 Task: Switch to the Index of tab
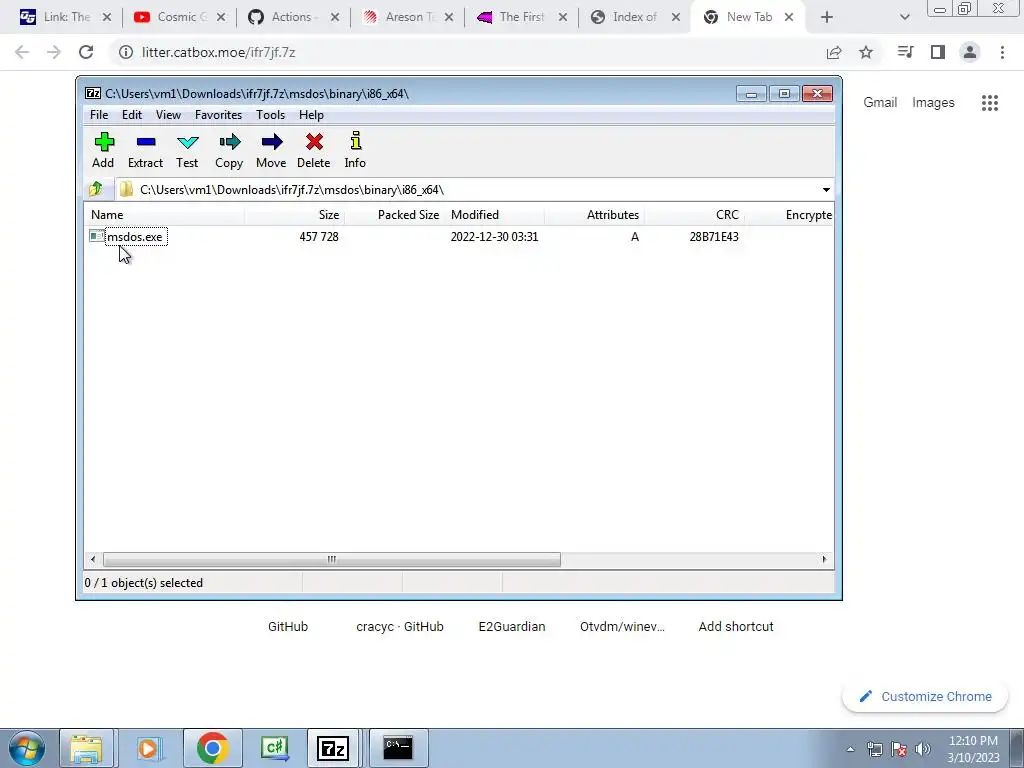point(634,17)
